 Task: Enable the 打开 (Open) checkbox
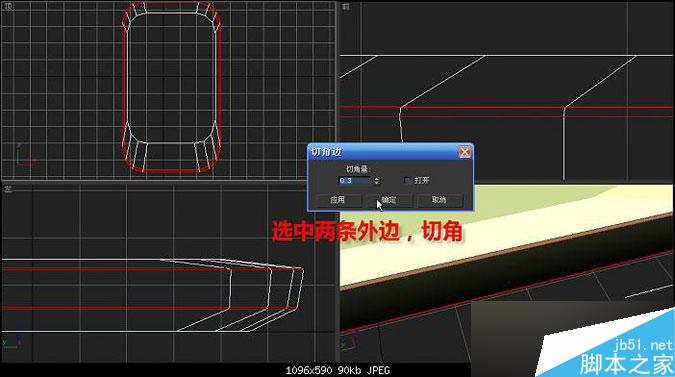pos(407,180)
